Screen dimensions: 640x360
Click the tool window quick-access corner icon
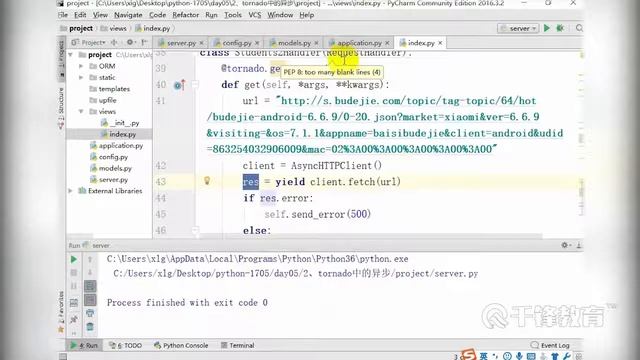62,356
